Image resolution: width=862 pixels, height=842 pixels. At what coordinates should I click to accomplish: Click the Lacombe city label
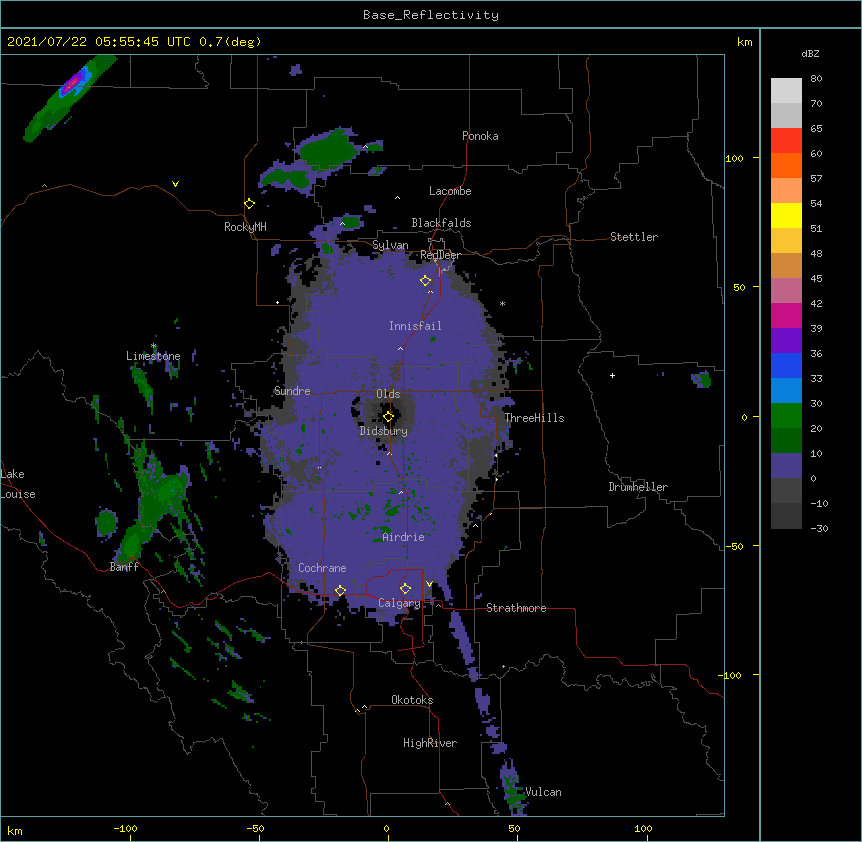450,191
